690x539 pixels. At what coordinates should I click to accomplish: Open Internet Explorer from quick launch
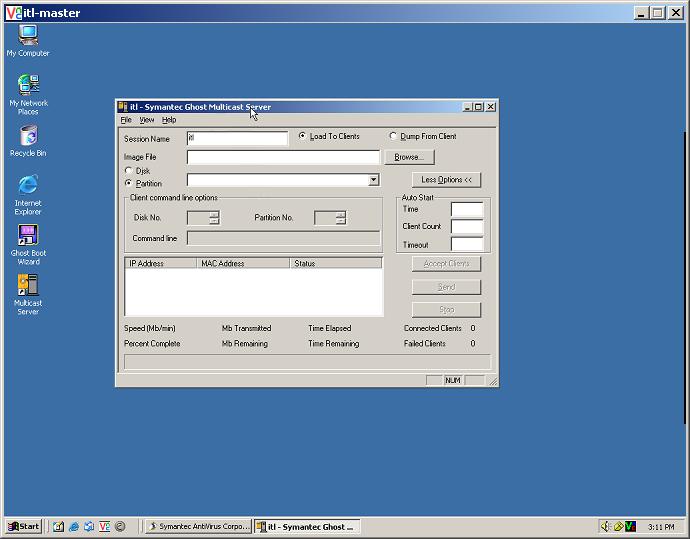coord(74,526)
